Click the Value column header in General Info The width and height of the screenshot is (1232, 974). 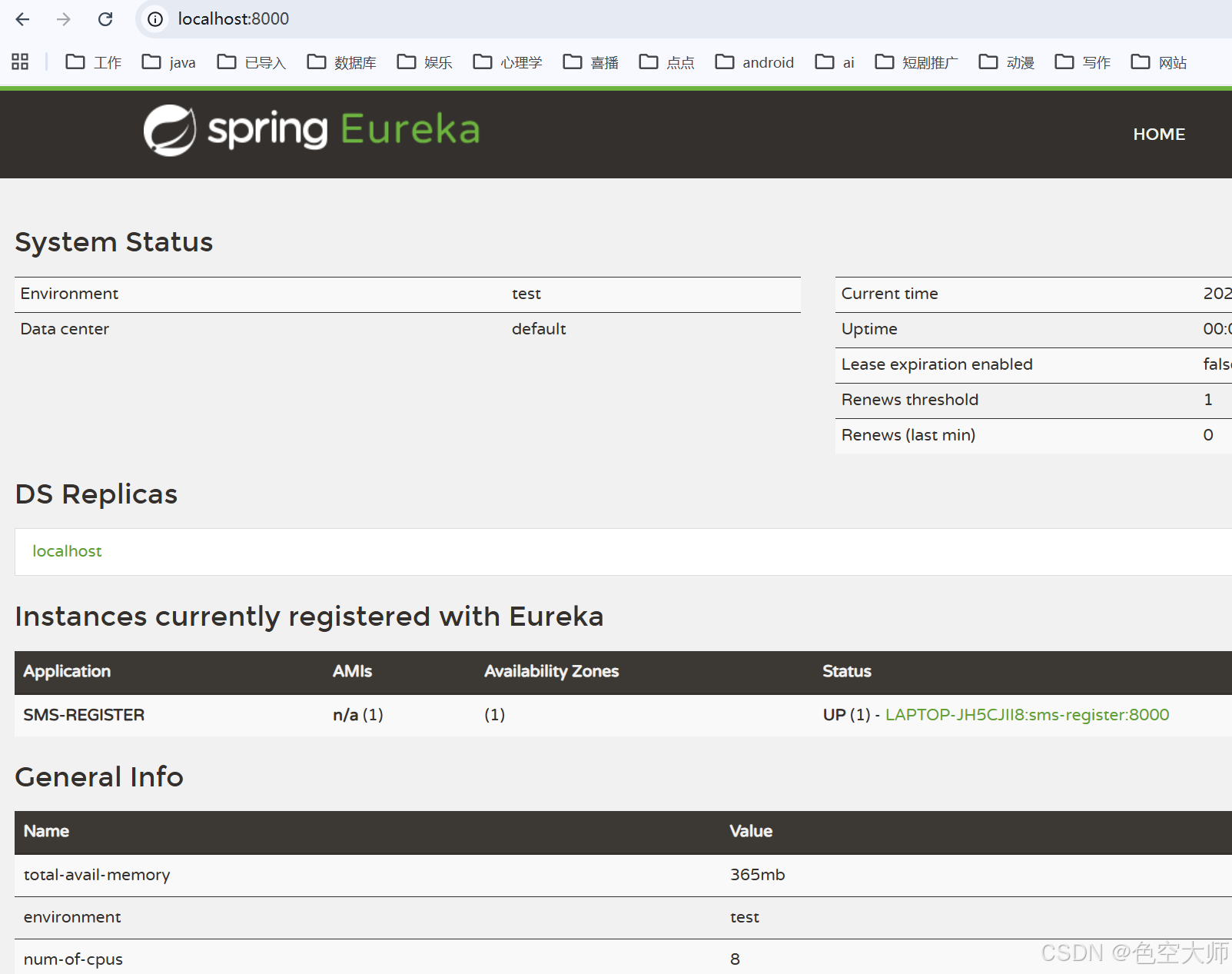(751, 831)
